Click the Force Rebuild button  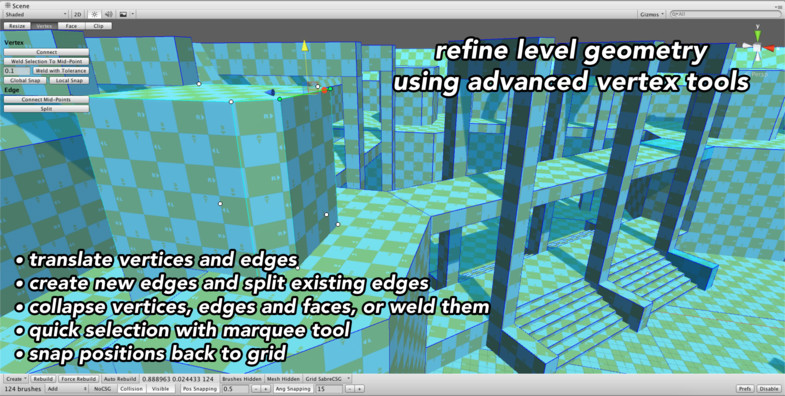pyautogui.click(x=79, y=379)
